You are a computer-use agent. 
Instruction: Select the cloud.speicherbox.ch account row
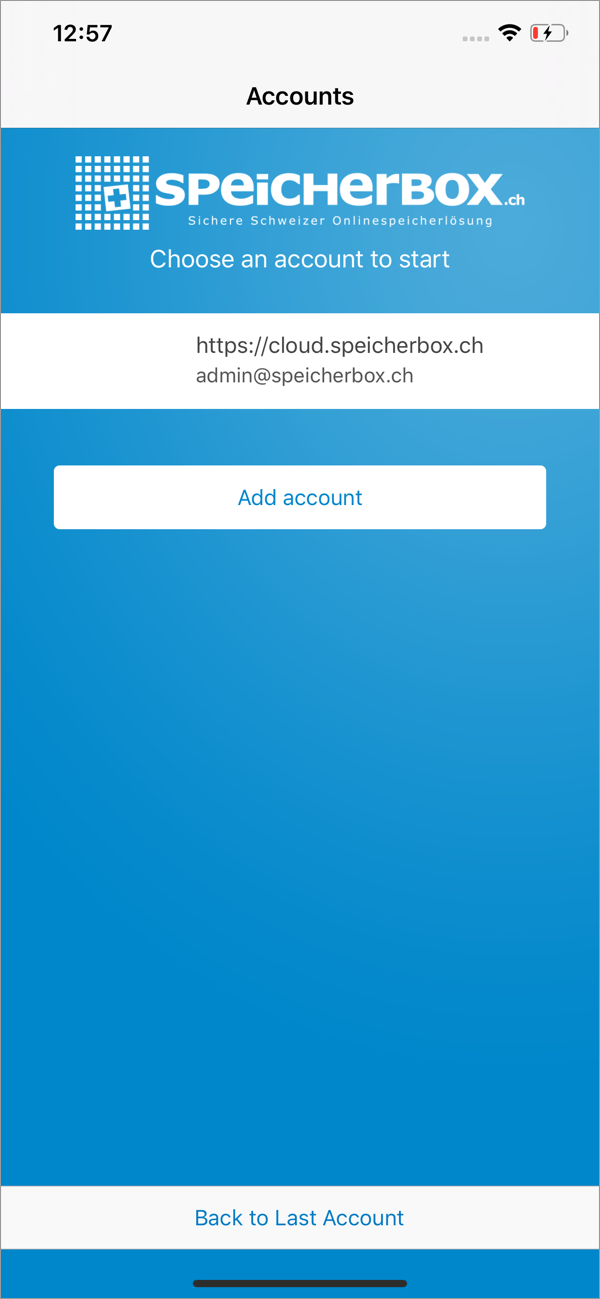pos(300,361)
